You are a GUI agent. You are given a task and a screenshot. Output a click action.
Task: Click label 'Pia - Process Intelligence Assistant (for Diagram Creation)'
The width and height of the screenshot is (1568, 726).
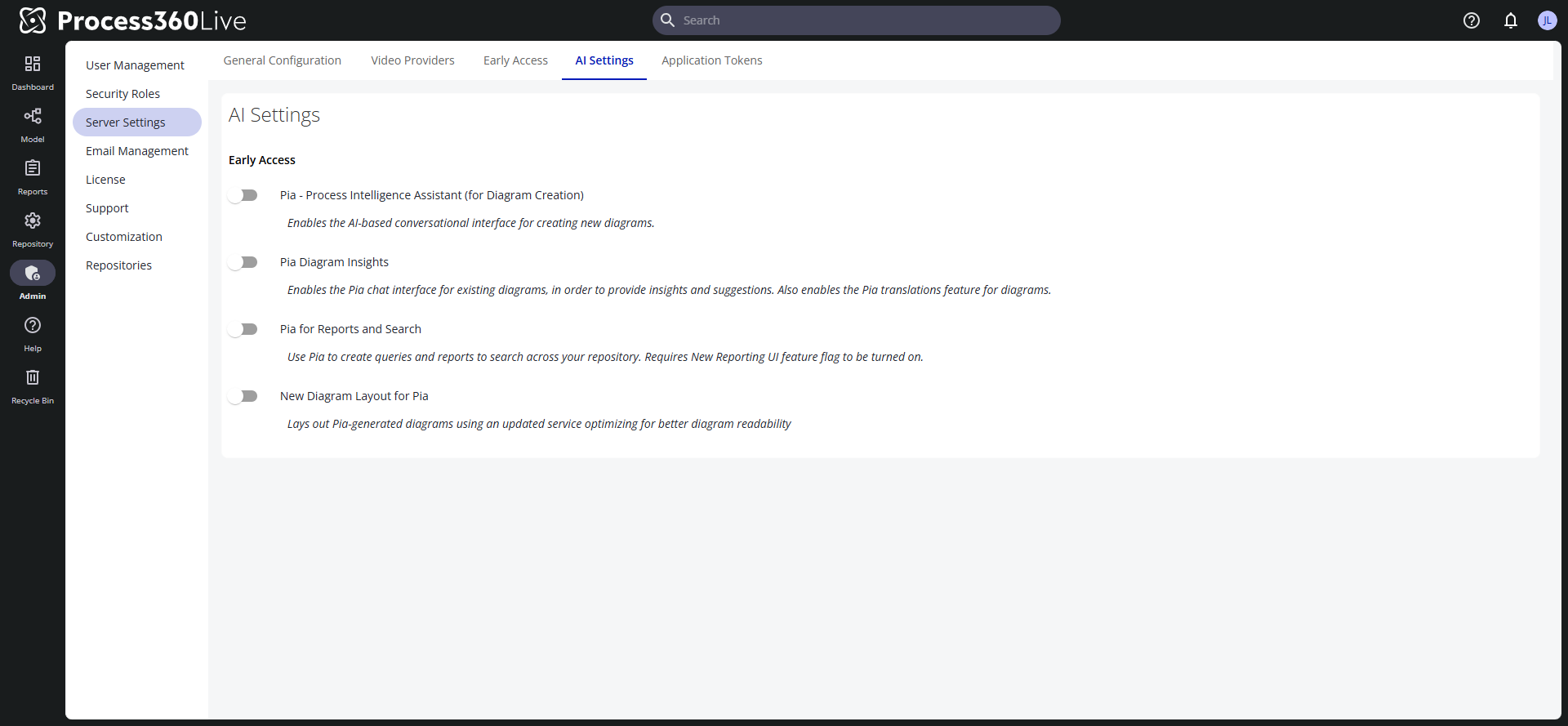[x=432, y=195]
